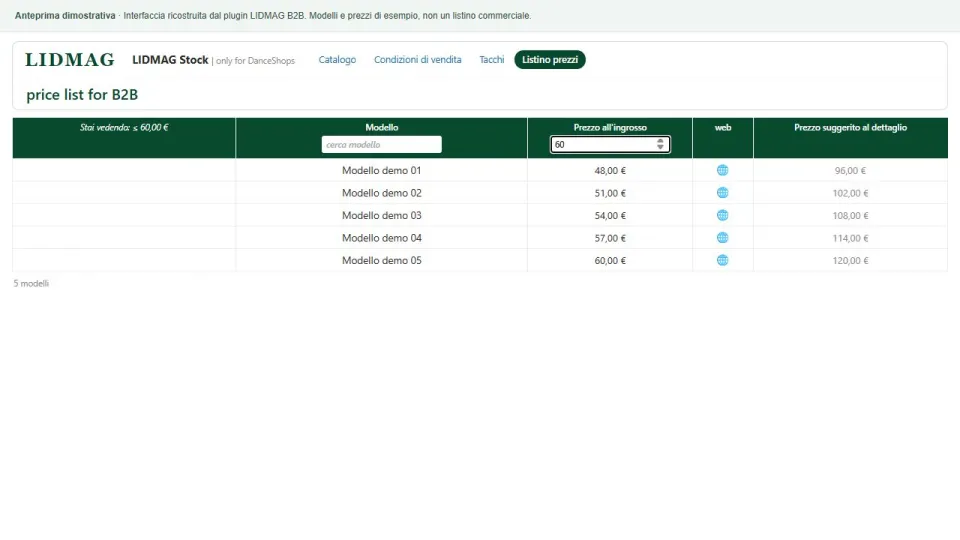Click the Prezzo suggerito al dettaglio header

[850, 127]
